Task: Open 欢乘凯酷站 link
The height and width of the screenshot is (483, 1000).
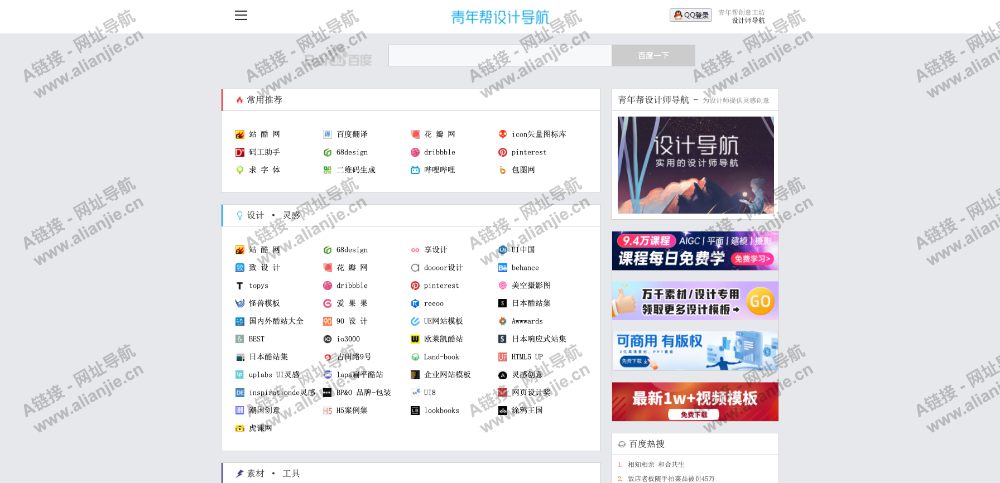Action: pyautogui.click(x=443, y=339)
